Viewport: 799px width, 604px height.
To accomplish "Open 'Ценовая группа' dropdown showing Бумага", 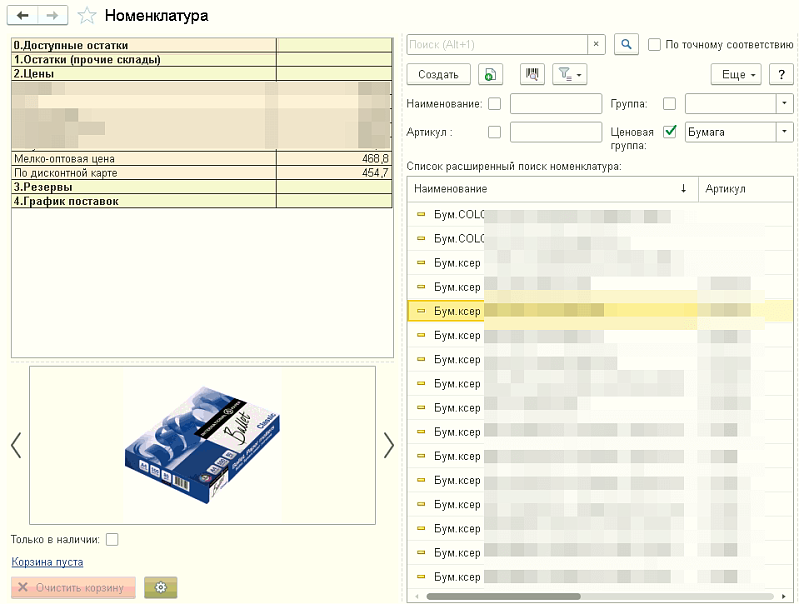I will point(783,132).
